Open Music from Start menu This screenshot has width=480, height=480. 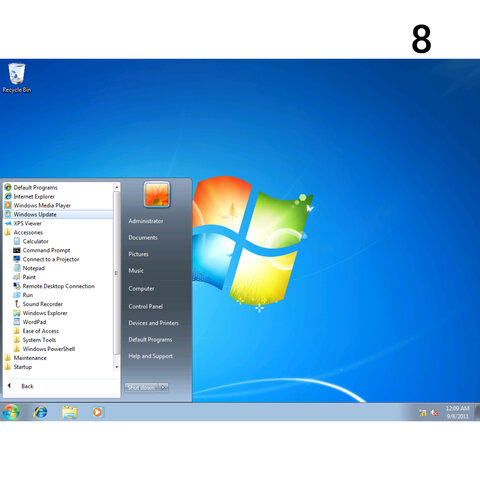tap(136, 271)
